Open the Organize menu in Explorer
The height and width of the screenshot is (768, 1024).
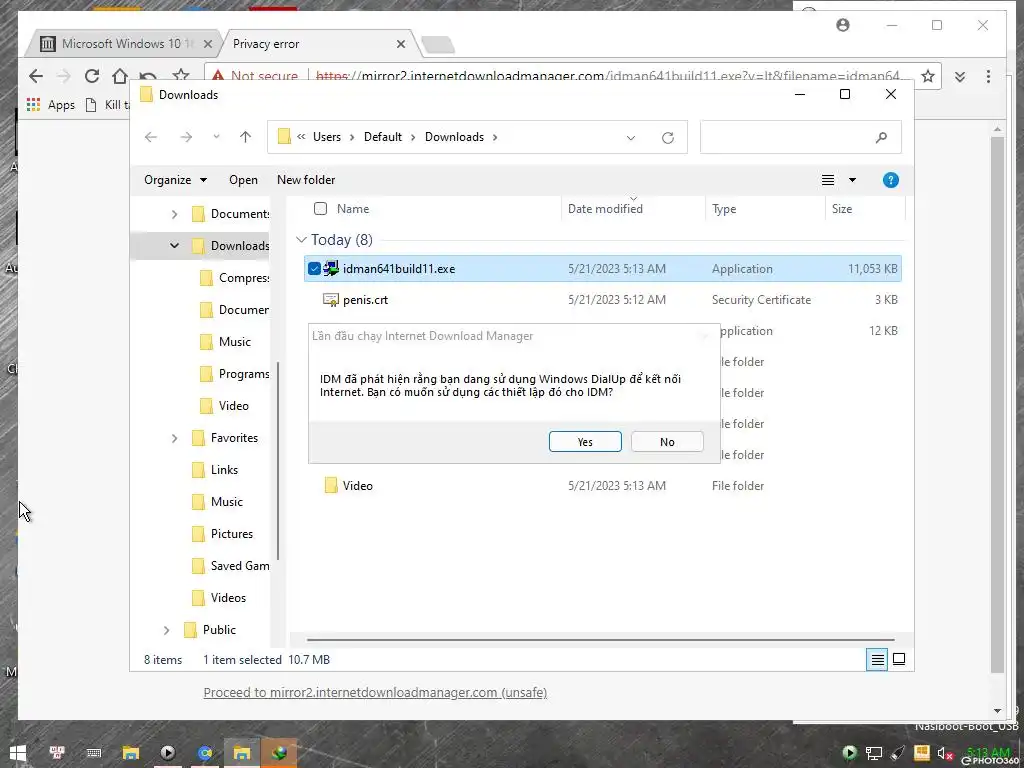click(x=175, y=180)
